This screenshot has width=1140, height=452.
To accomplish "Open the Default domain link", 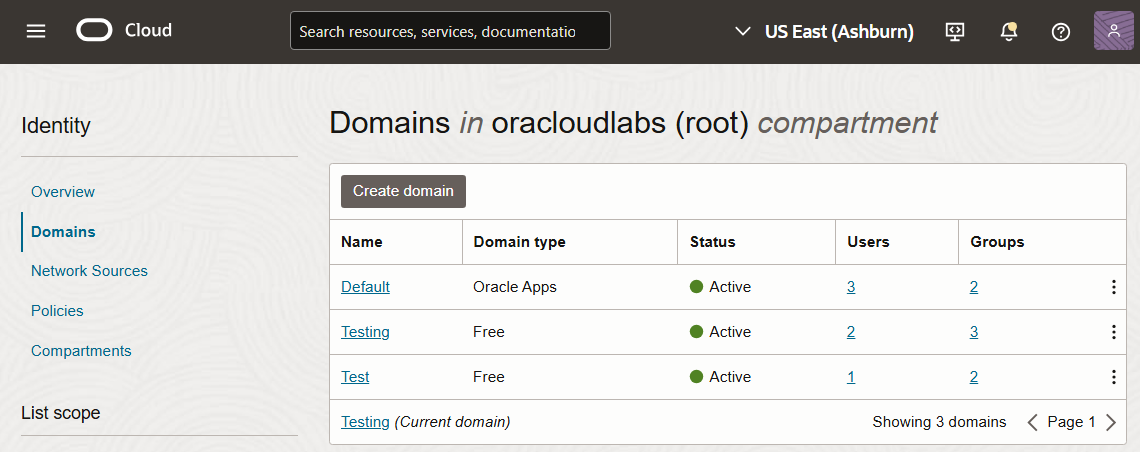I will click(365, 287).
